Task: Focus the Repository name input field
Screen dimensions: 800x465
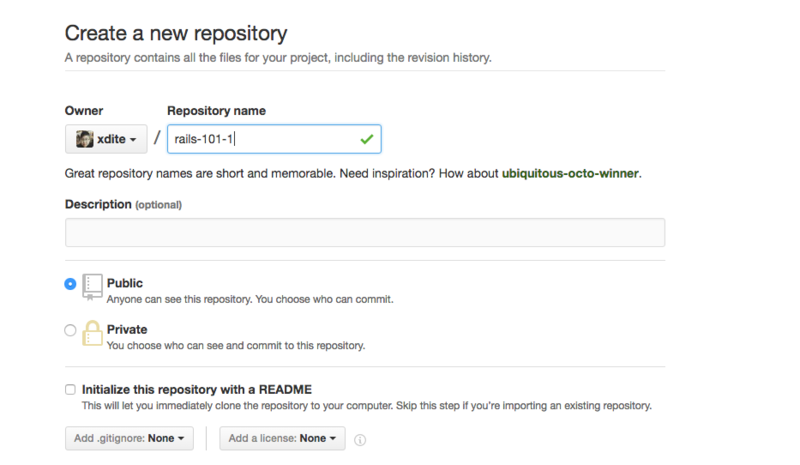Action: (x=274, y=139)
